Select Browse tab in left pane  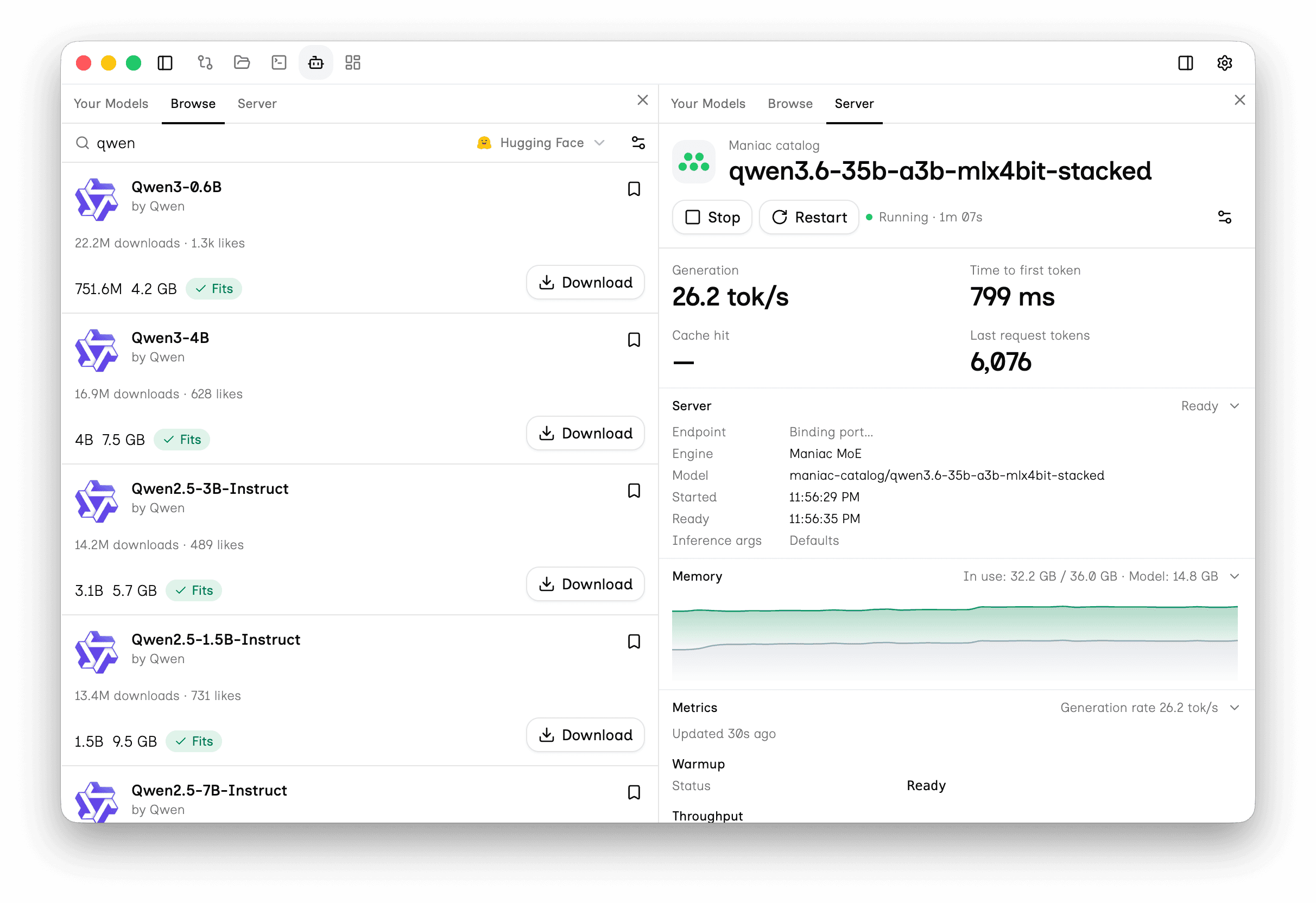[x=193, y=104]
